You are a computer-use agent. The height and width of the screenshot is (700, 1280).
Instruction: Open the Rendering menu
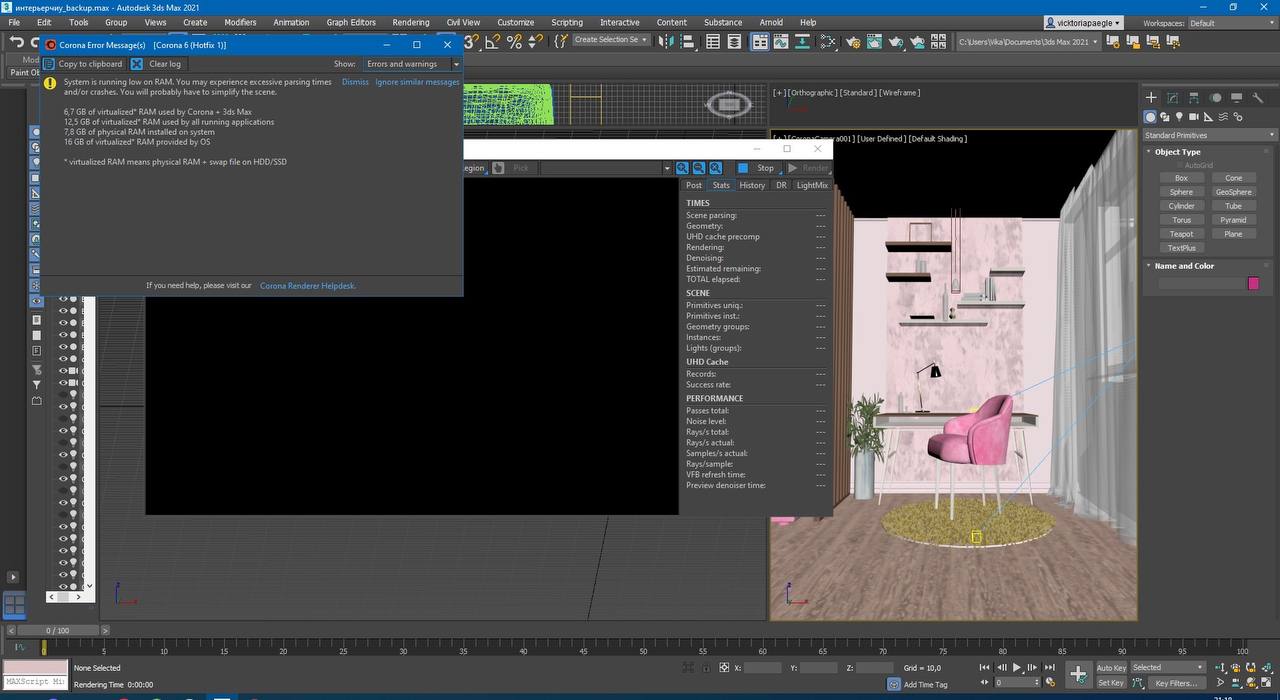pyautogui.click(x=411, y=22)
